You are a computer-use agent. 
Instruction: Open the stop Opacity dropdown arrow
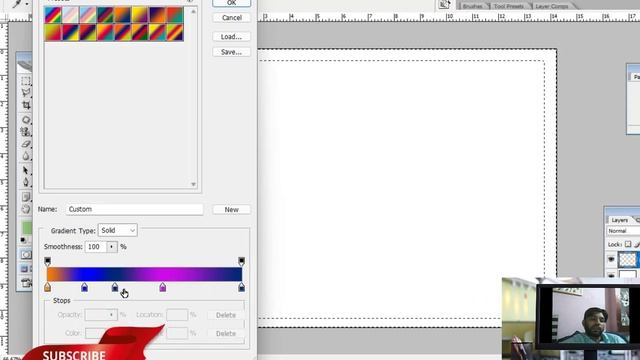[111, 315]
